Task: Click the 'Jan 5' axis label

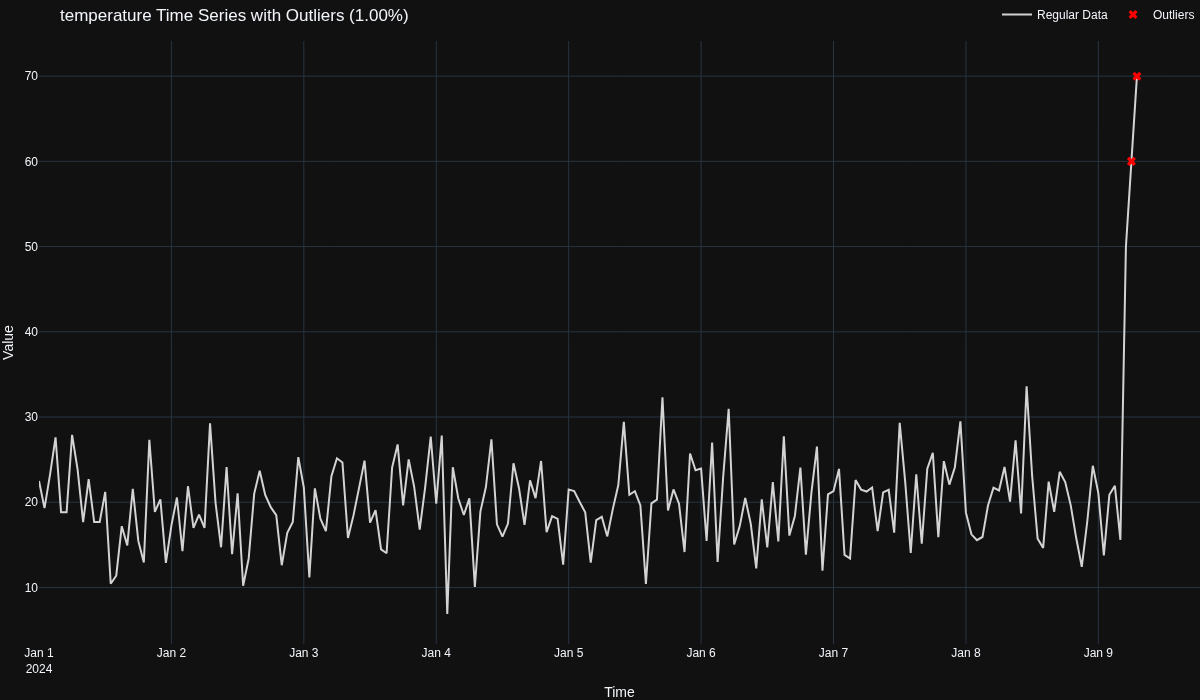Action: 568,653
